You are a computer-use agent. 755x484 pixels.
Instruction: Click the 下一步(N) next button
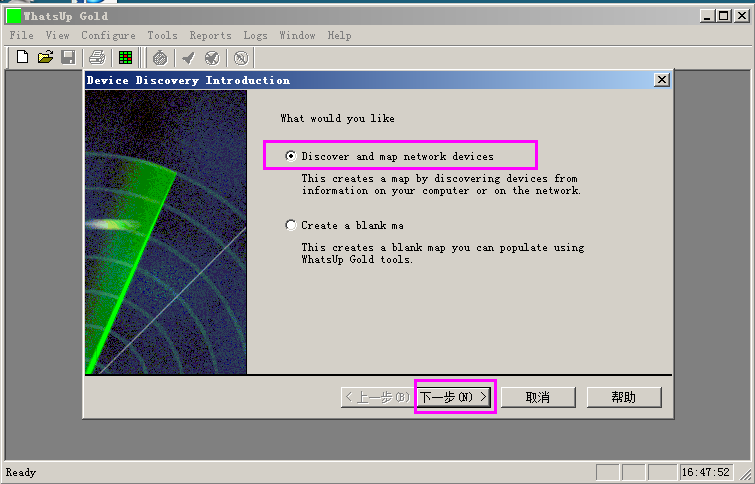point(454,397)
